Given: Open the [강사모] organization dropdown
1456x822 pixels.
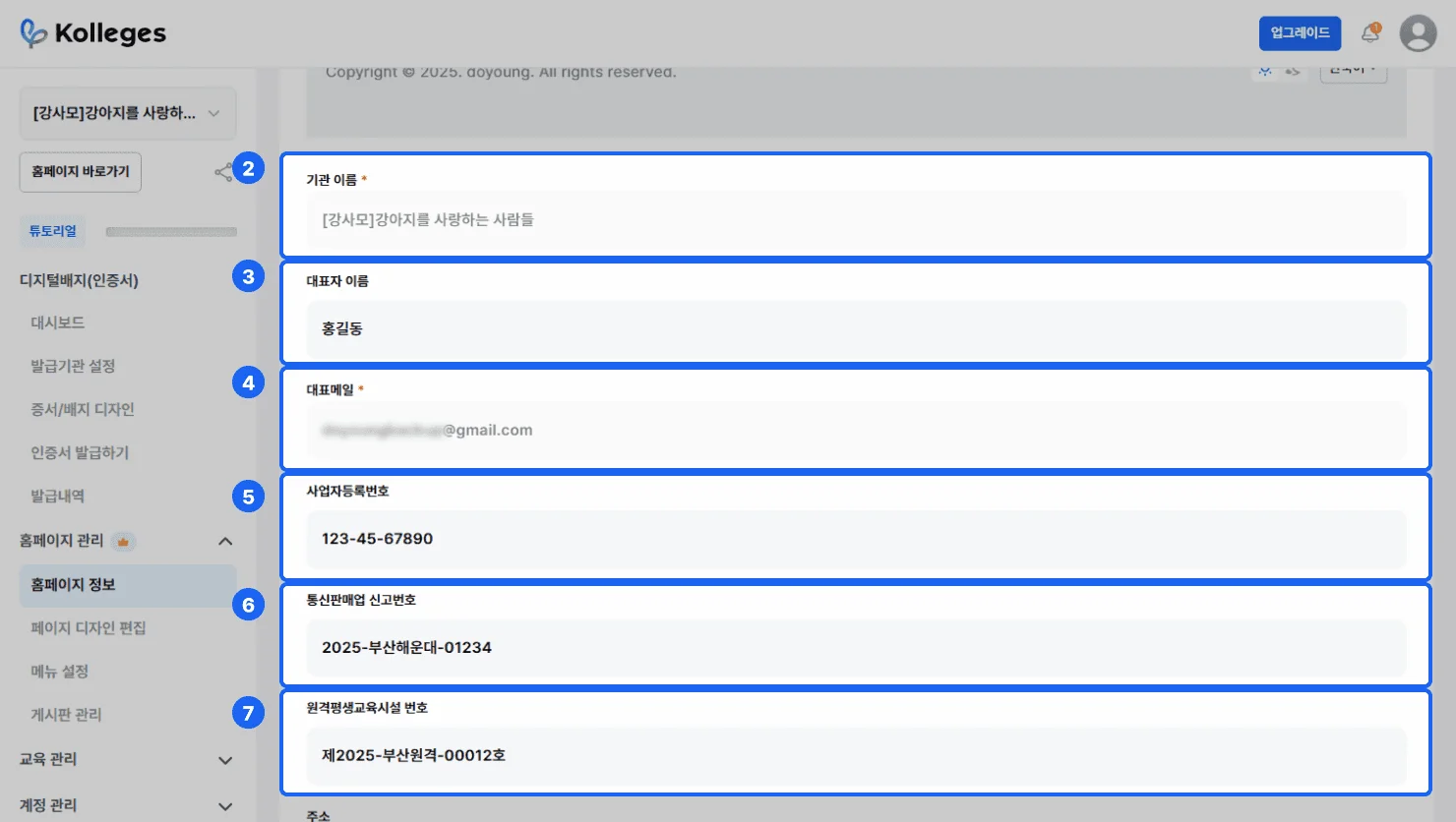Looking at the screenshot, I should (128, 113).
